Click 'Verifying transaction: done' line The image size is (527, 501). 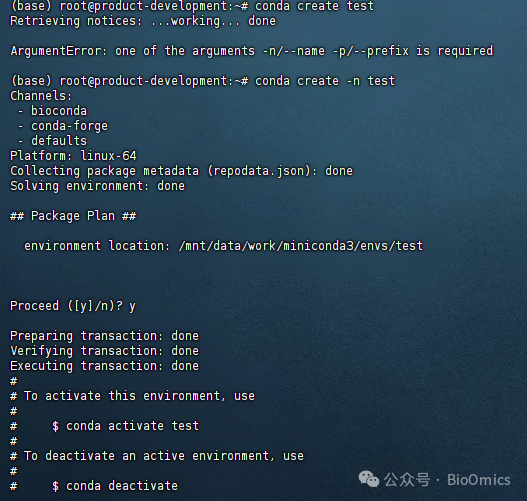click(x=105, y=351)
